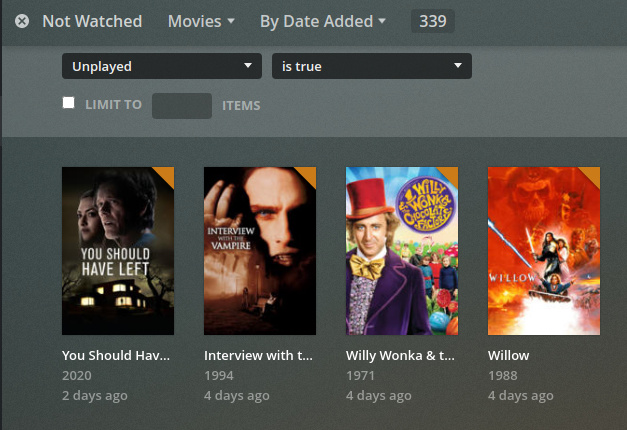This screenshot has height=430, width=627.
Task: Click the year 1994 under Interview with the Vampire
Action: (x=219, y=376)
